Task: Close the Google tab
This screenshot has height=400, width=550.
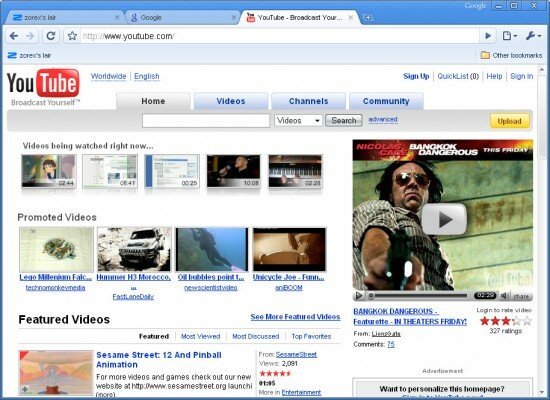Action: 234,17
